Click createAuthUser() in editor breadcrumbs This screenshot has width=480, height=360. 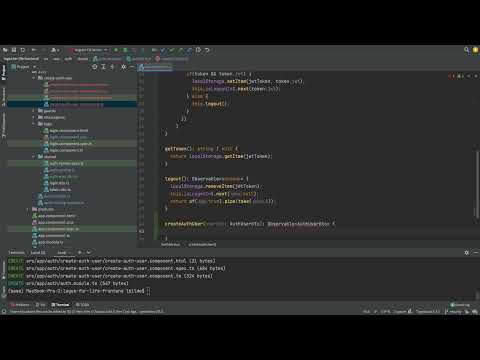pos(202,245)
